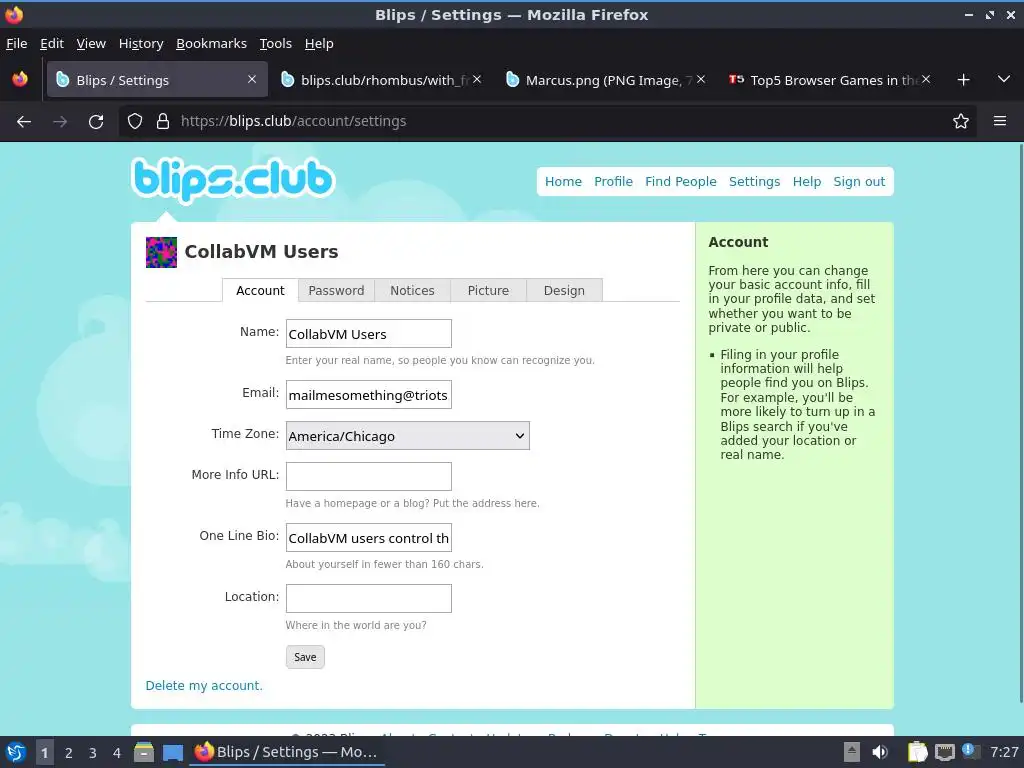Viewport: 1024px width, 768px height.
Task: Click the removable media eject tray icon
Action: (852, 752)
